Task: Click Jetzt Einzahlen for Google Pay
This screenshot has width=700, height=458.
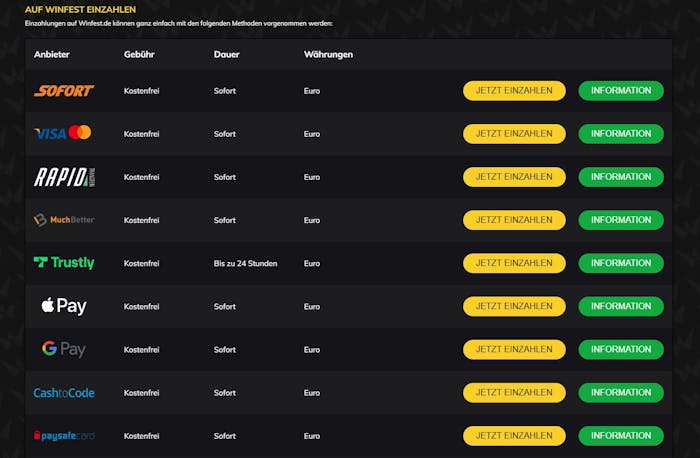Action: pyautogui.click(x=514, y=350)
